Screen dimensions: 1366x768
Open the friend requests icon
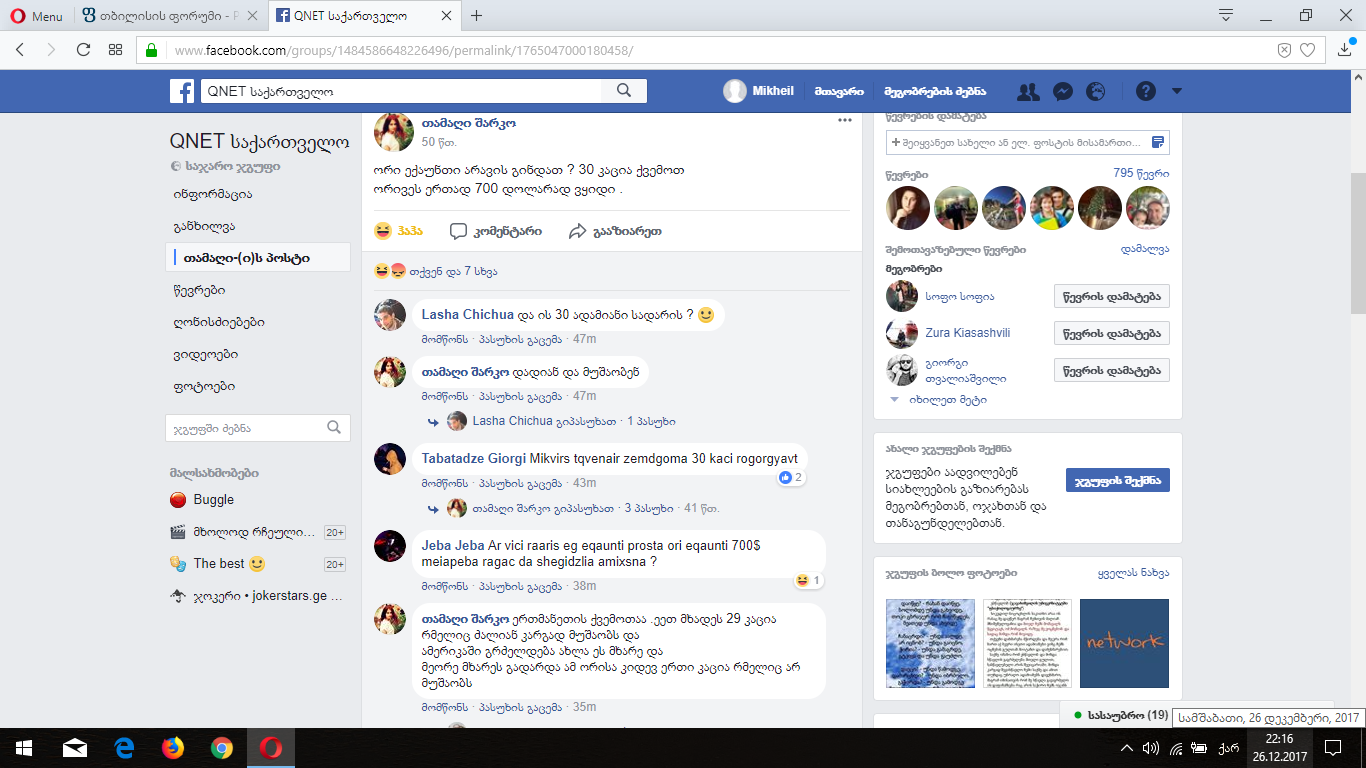tap(1028, 91)
